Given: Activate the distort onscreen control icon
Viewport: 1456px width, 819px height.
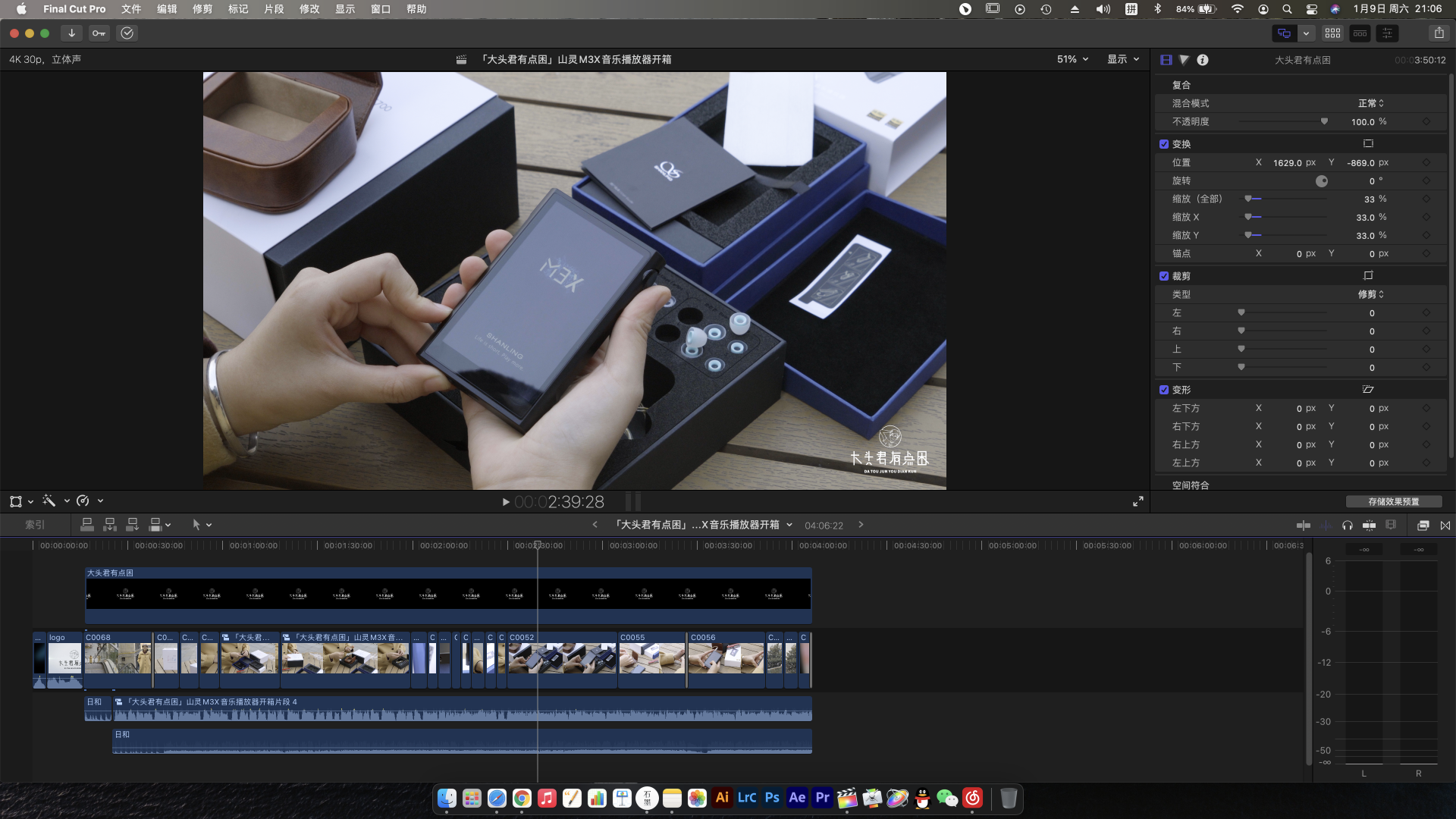Looking at the screenshot, I should (x=1368, y=389).
